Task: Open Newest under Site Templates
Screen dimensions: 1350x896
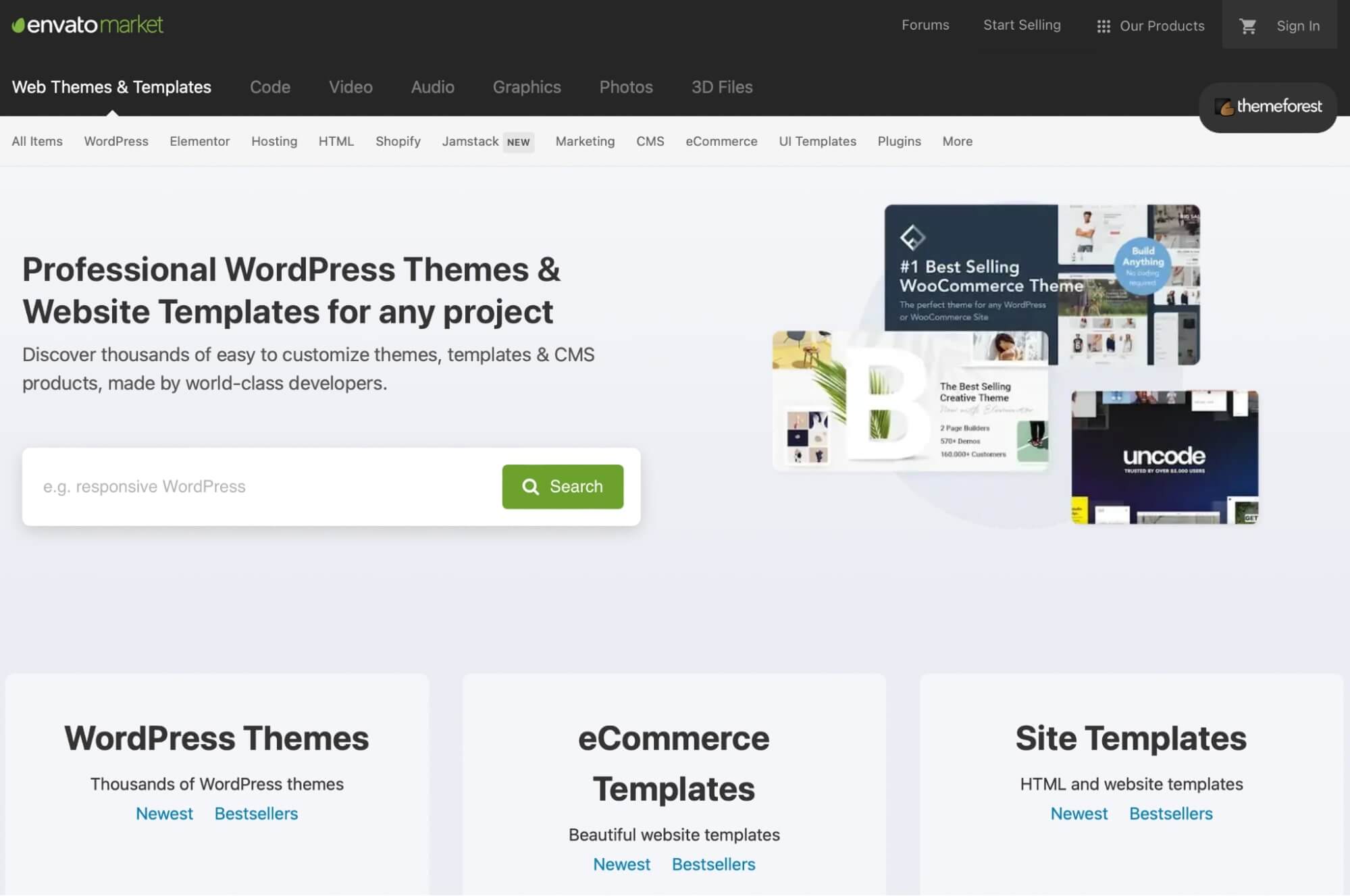Action: pyautogui.click(x=1079, y=814)
